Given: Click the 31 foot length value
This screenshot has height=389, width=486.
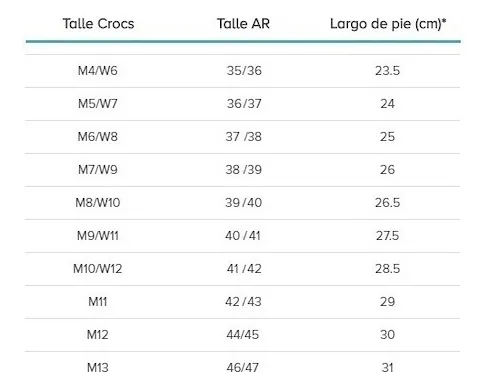Looking at the screenshot, I should pyautogui.click(x=387, y=368).
